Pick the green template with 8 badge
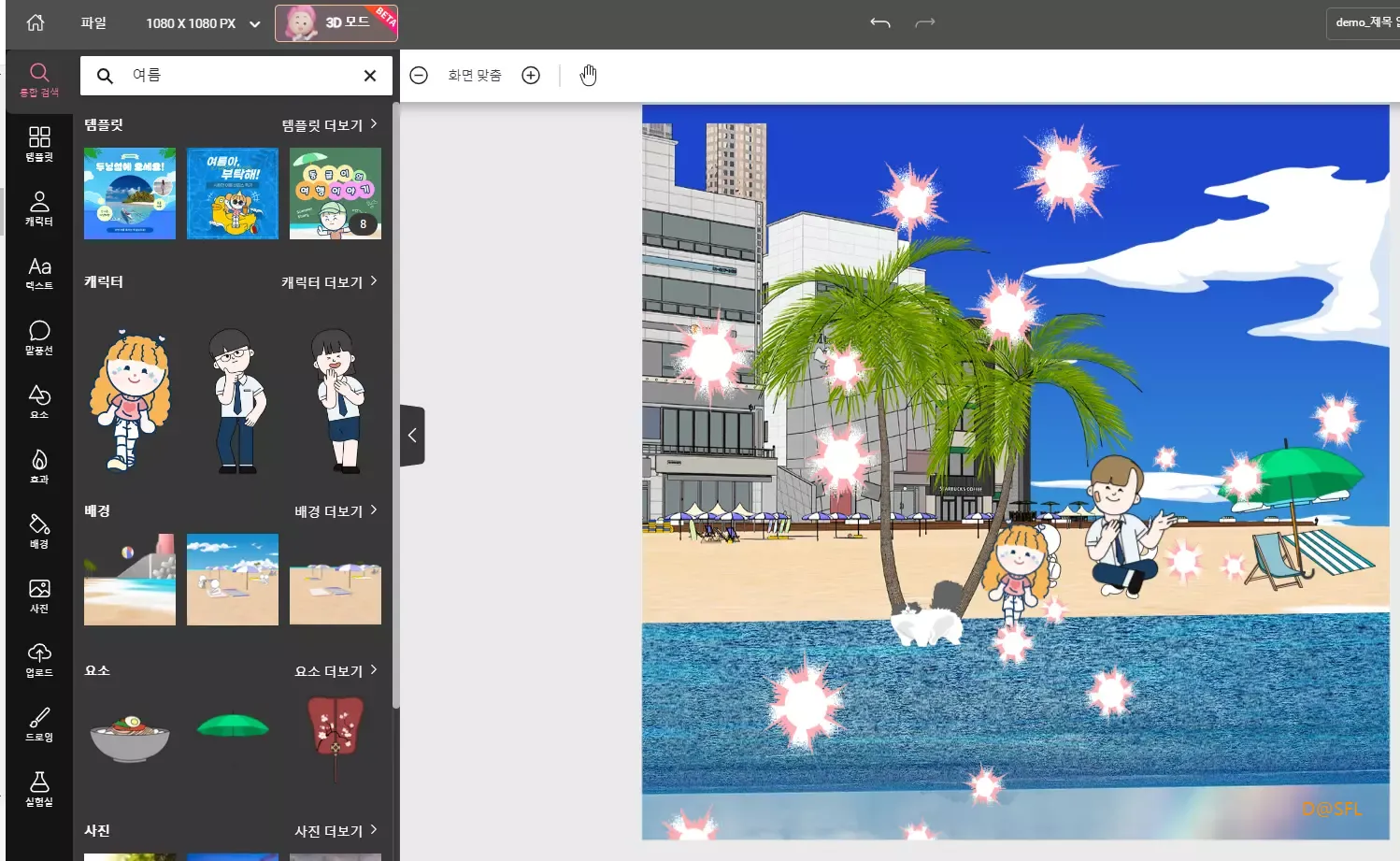 336,194
